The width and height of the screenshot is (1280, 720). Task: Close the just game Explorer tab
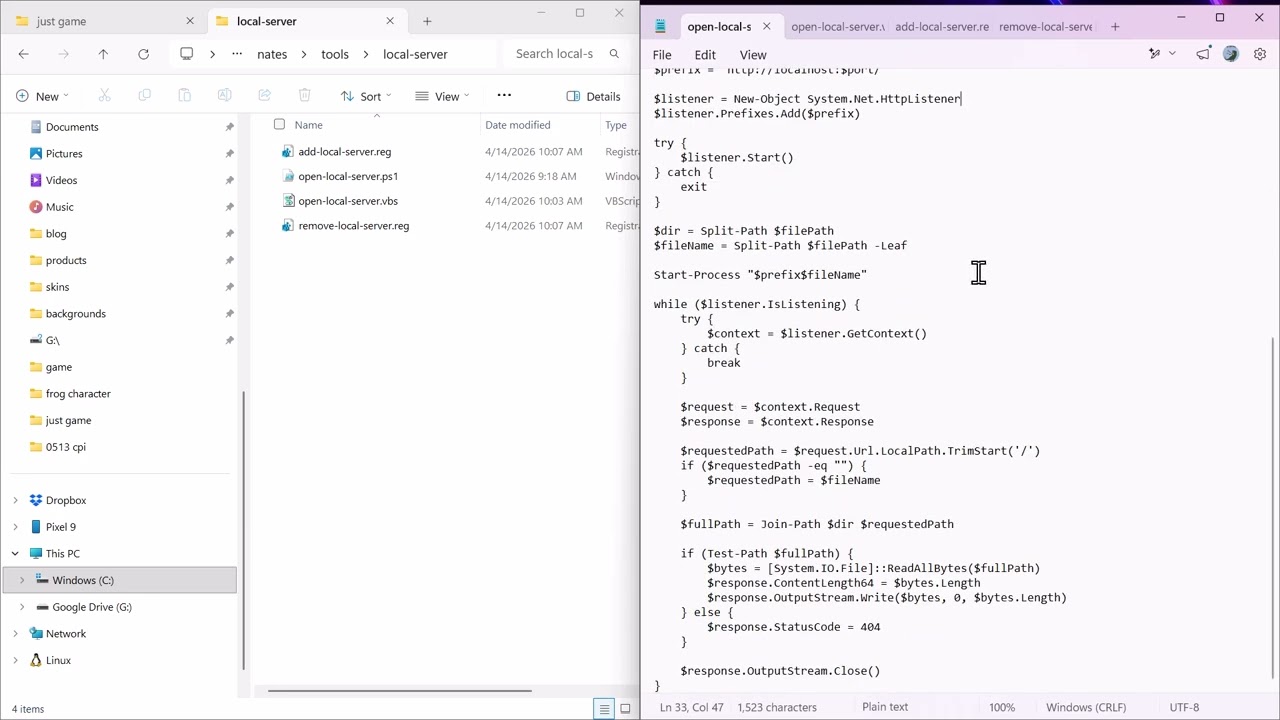pos(190,21)
